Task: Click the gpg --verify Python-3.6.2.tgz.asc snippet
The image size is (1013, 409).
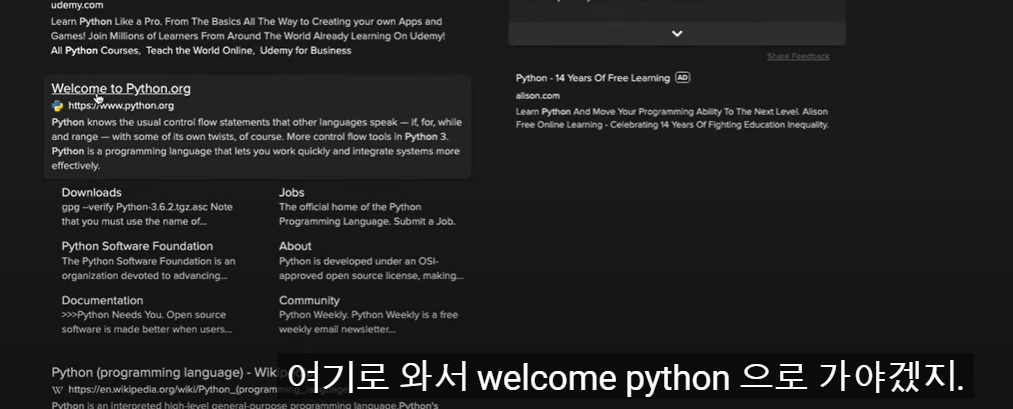Action: click(147, 214)
